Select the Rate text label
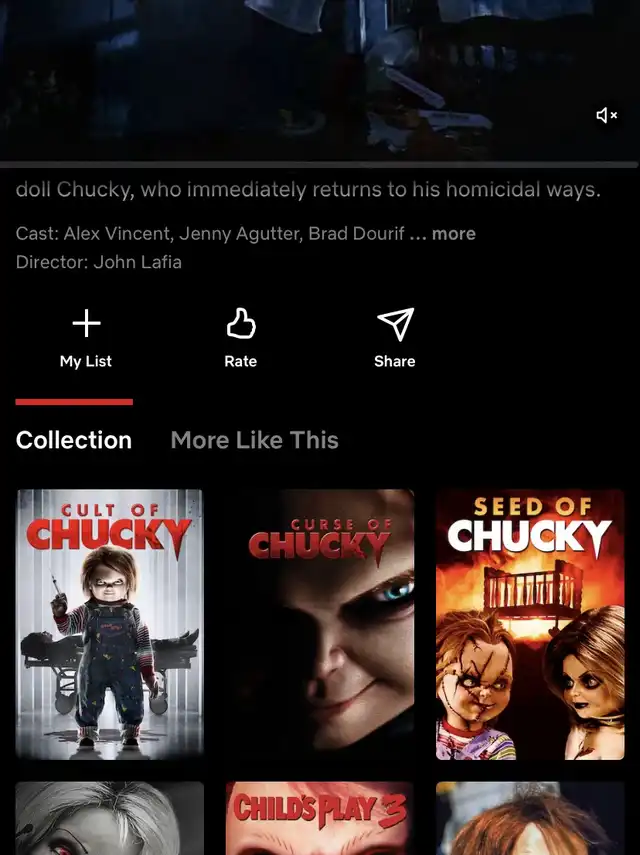Image resolution: width=640 pixels, height=855 pixels. (240, 362)
